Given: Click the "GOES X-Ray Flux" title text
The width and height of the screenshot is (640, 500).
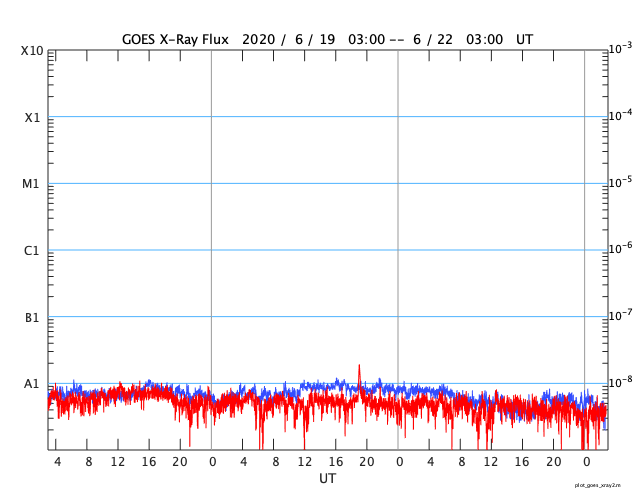Looking at the screenshot, I should [x=175, y=40].
